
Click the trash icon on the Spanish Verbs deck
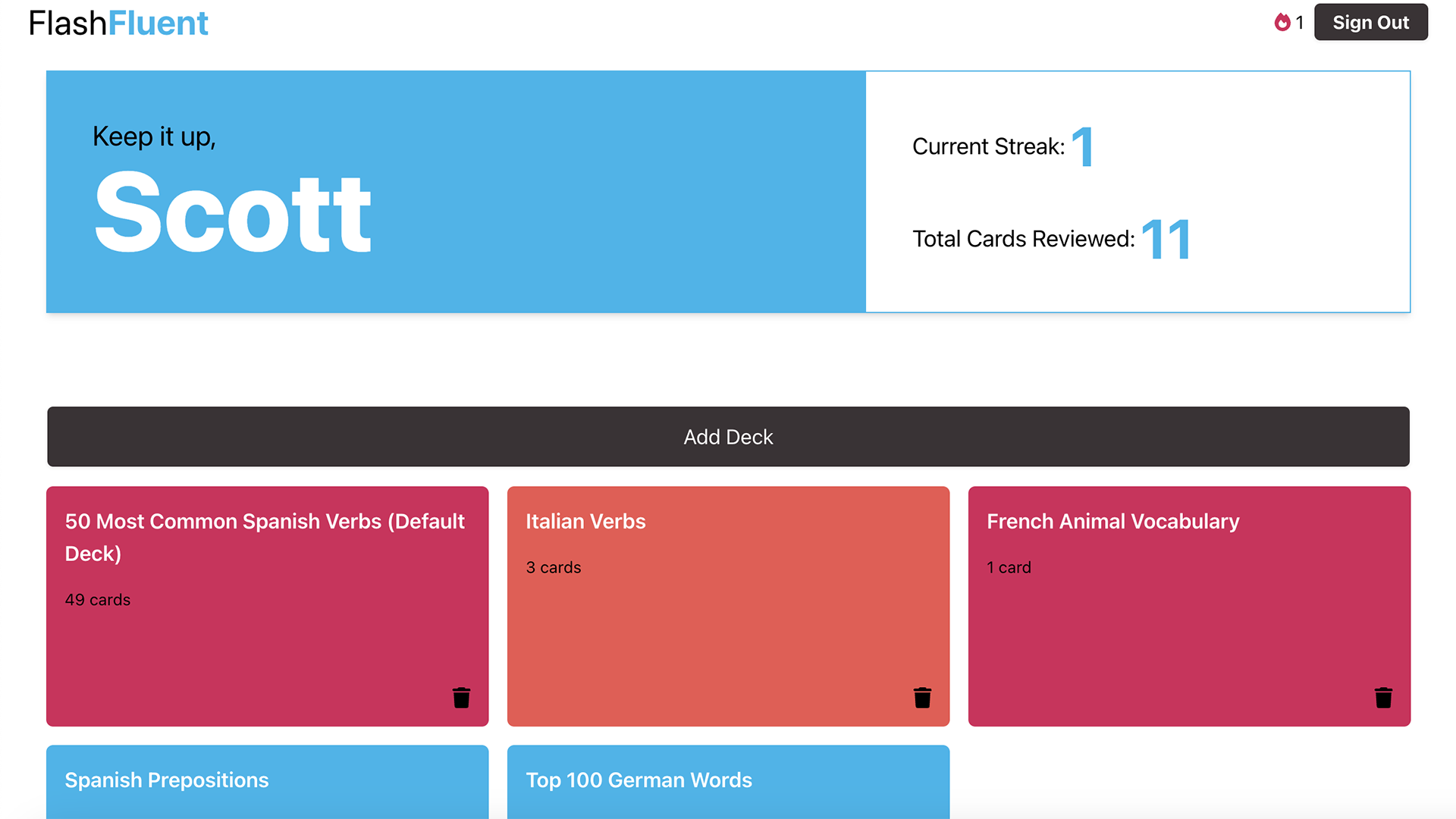click(x=462, y=697)
